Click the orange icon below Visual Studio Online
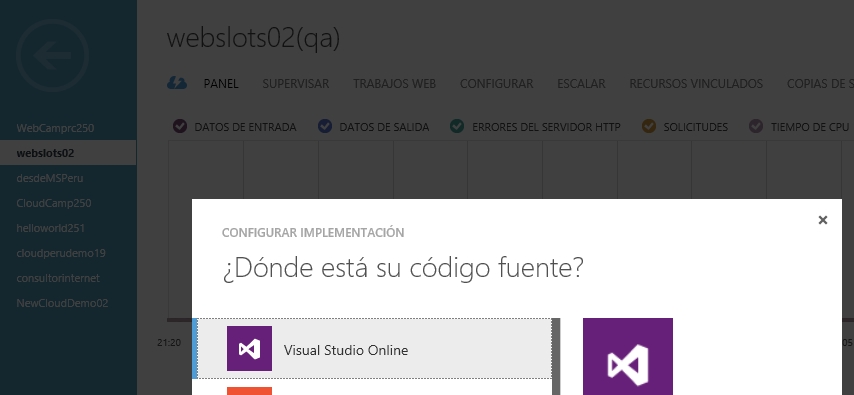854x395 pixels. 249,391
